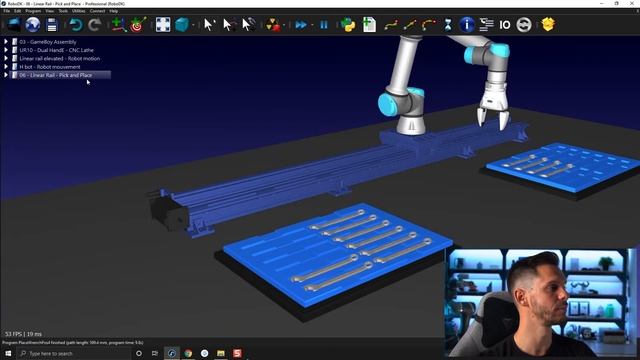
Task: Add a digital IO instruction
Action: [505, 25]
